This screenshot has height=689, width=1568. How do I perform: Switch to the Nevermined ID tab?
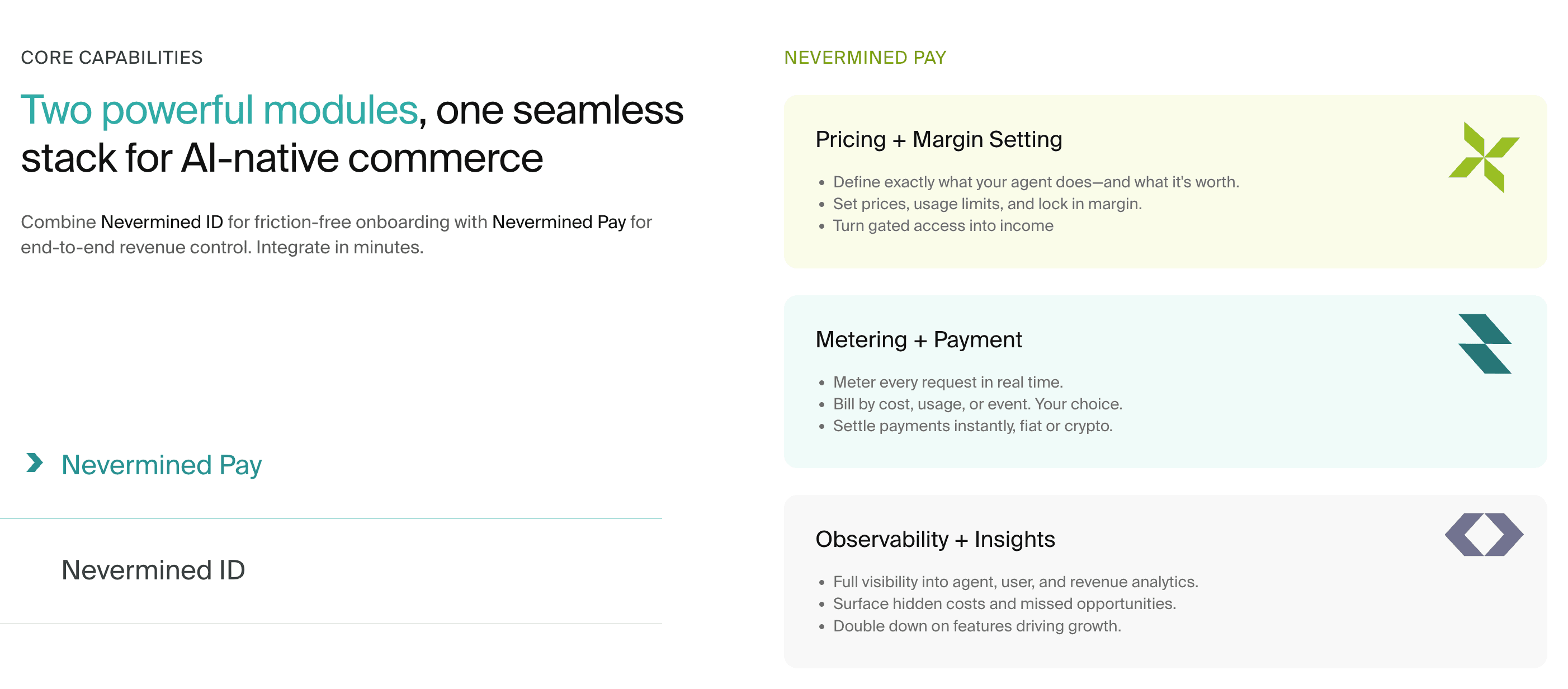pyautogui.click(x=153, y=570)
